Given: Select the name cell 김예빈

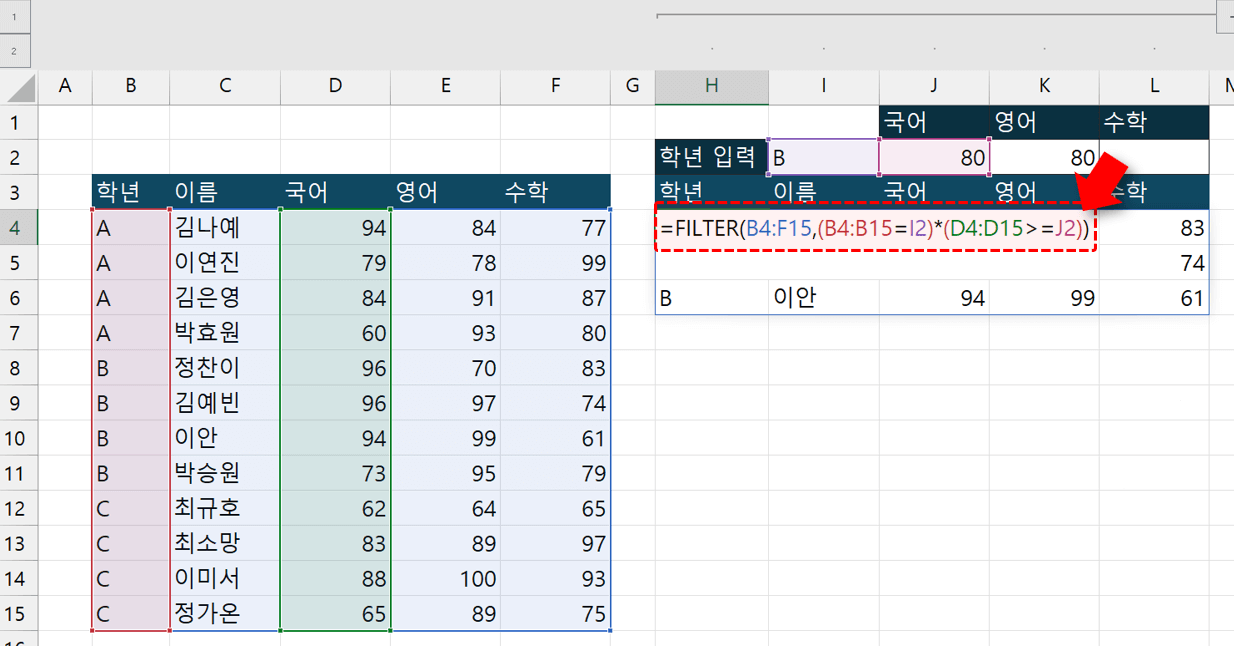Looking at the screenshot, I should point(225,403).
